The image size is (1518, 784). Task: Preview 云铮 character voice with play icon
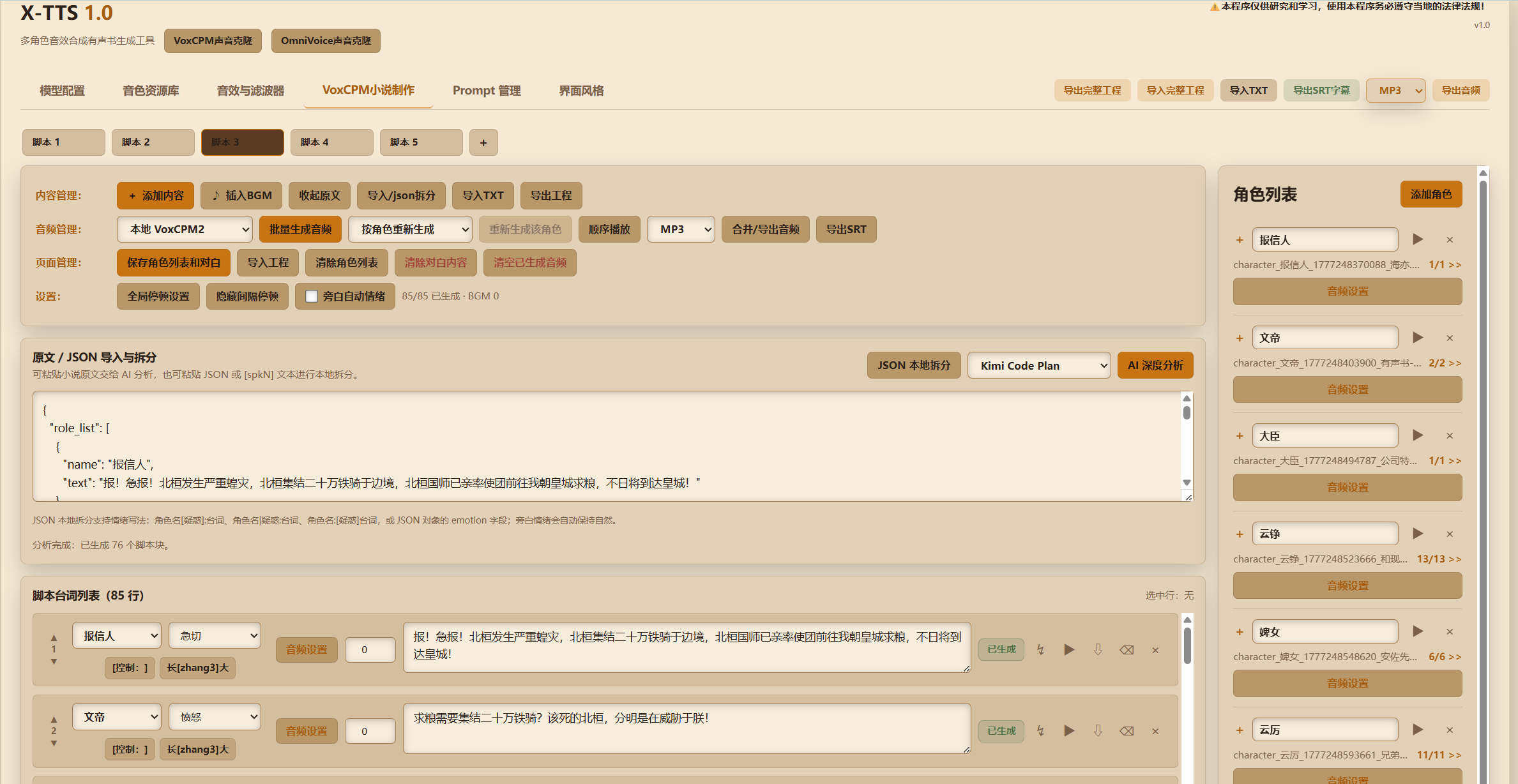pos(1418,534)
